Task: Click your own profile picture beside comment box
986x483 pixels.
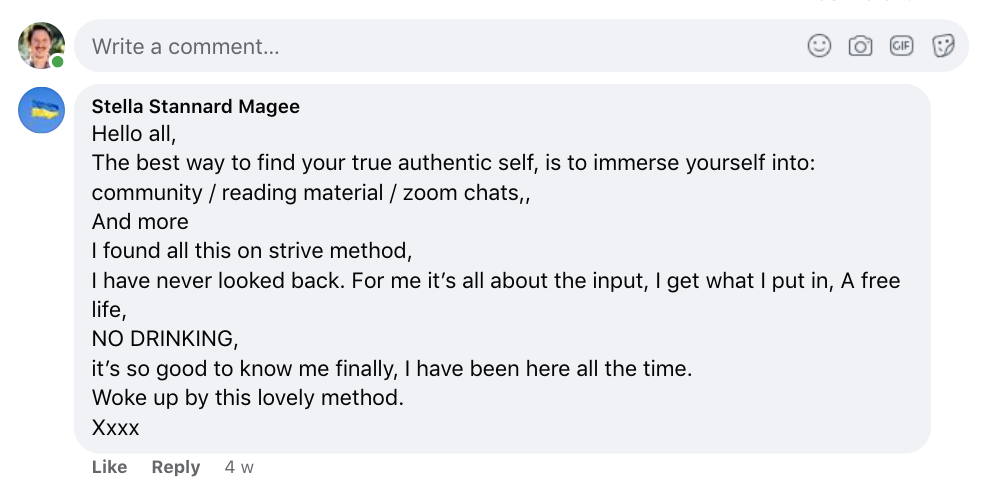Action: coord(41,45)
